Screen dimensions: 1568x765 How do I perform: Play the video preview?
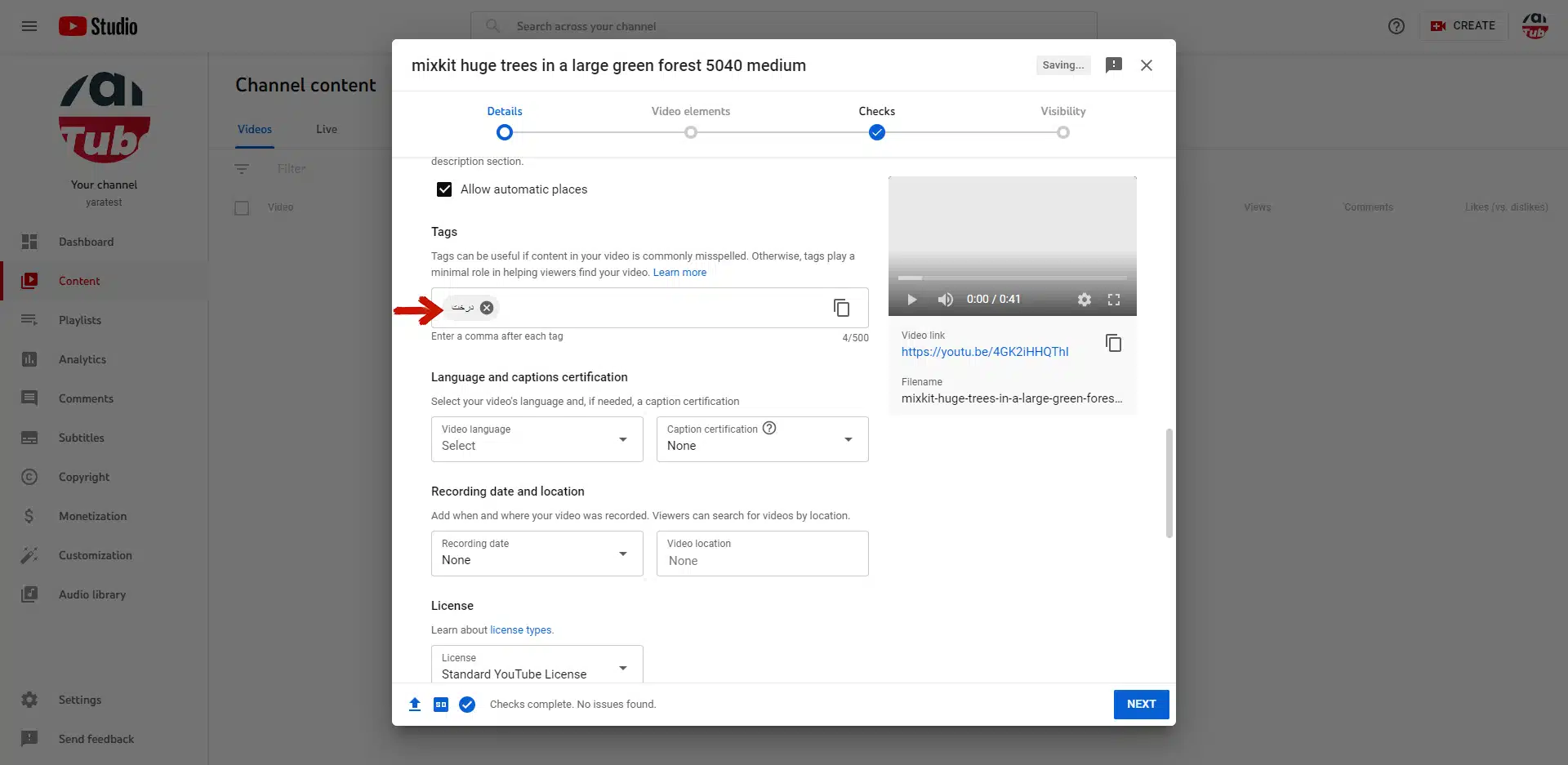coord(911,300)
